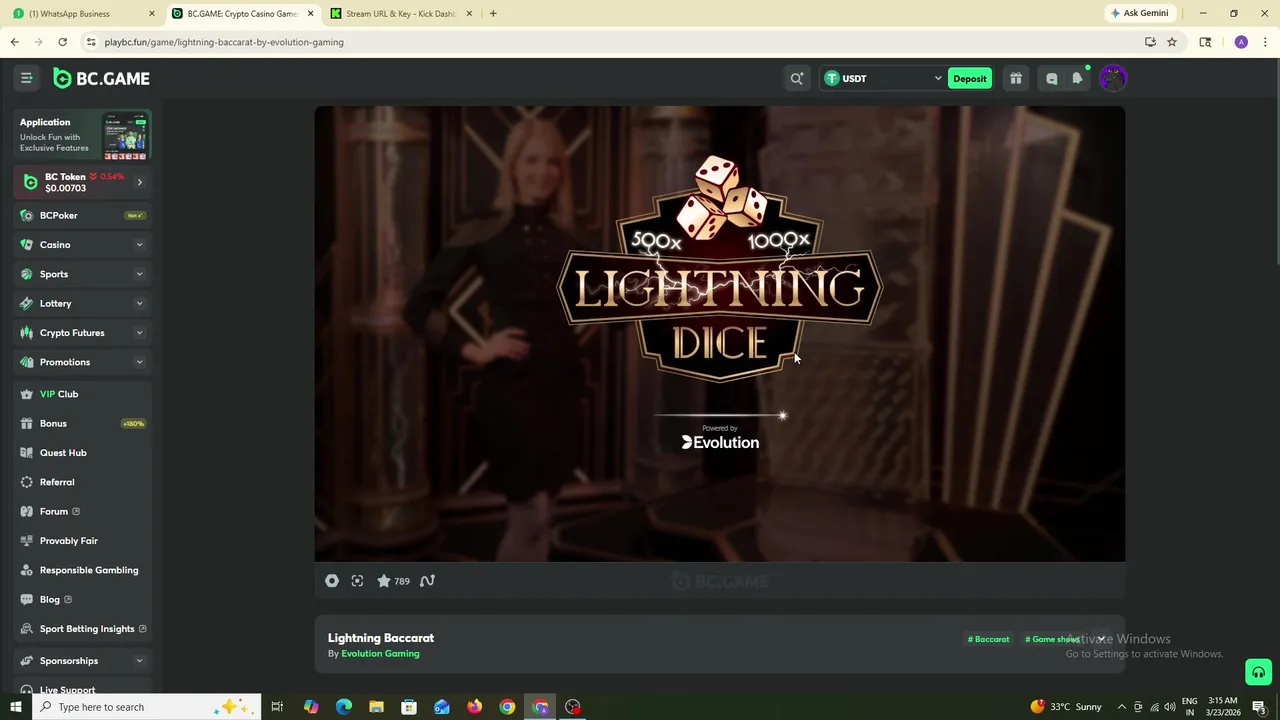Viewport: 1280px width, 720px height.
Task: Expand the Crypto Futures sidebar section
Action: pyautogui.click(x=139, y=333)
